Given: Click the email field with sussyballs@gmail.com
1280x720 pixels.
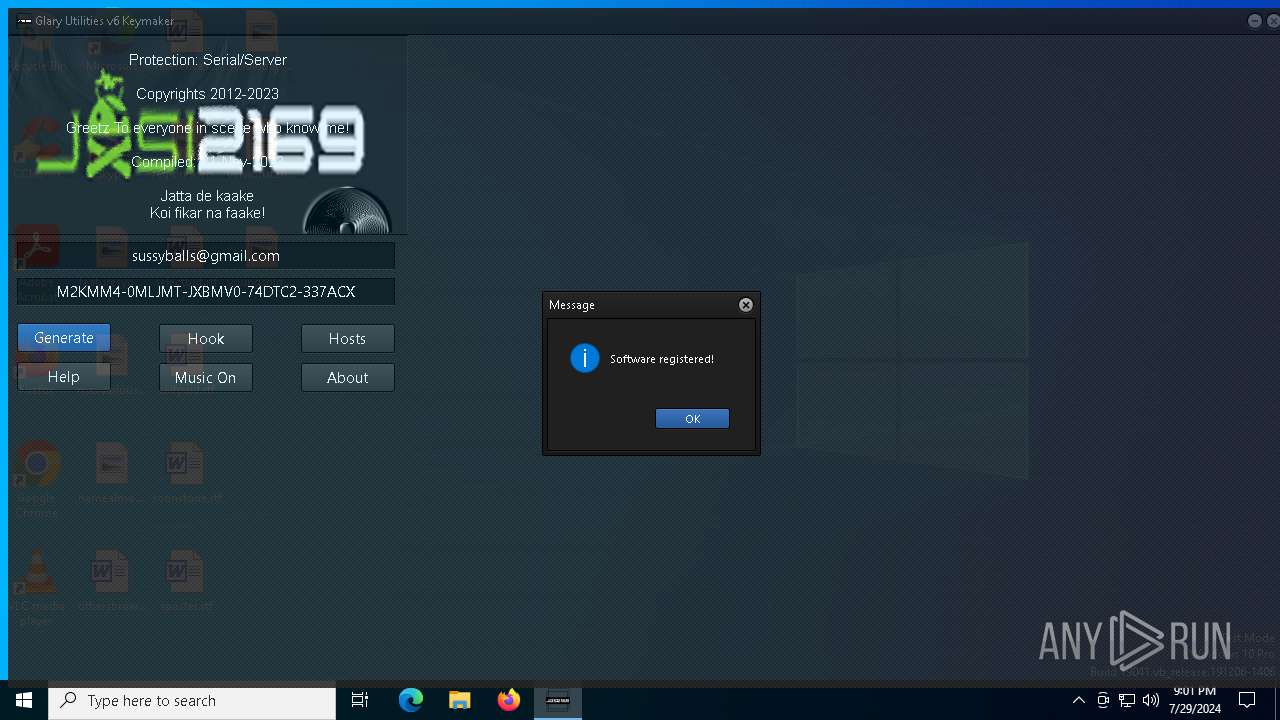Looking at the screenshot, I should coord(206,255).
